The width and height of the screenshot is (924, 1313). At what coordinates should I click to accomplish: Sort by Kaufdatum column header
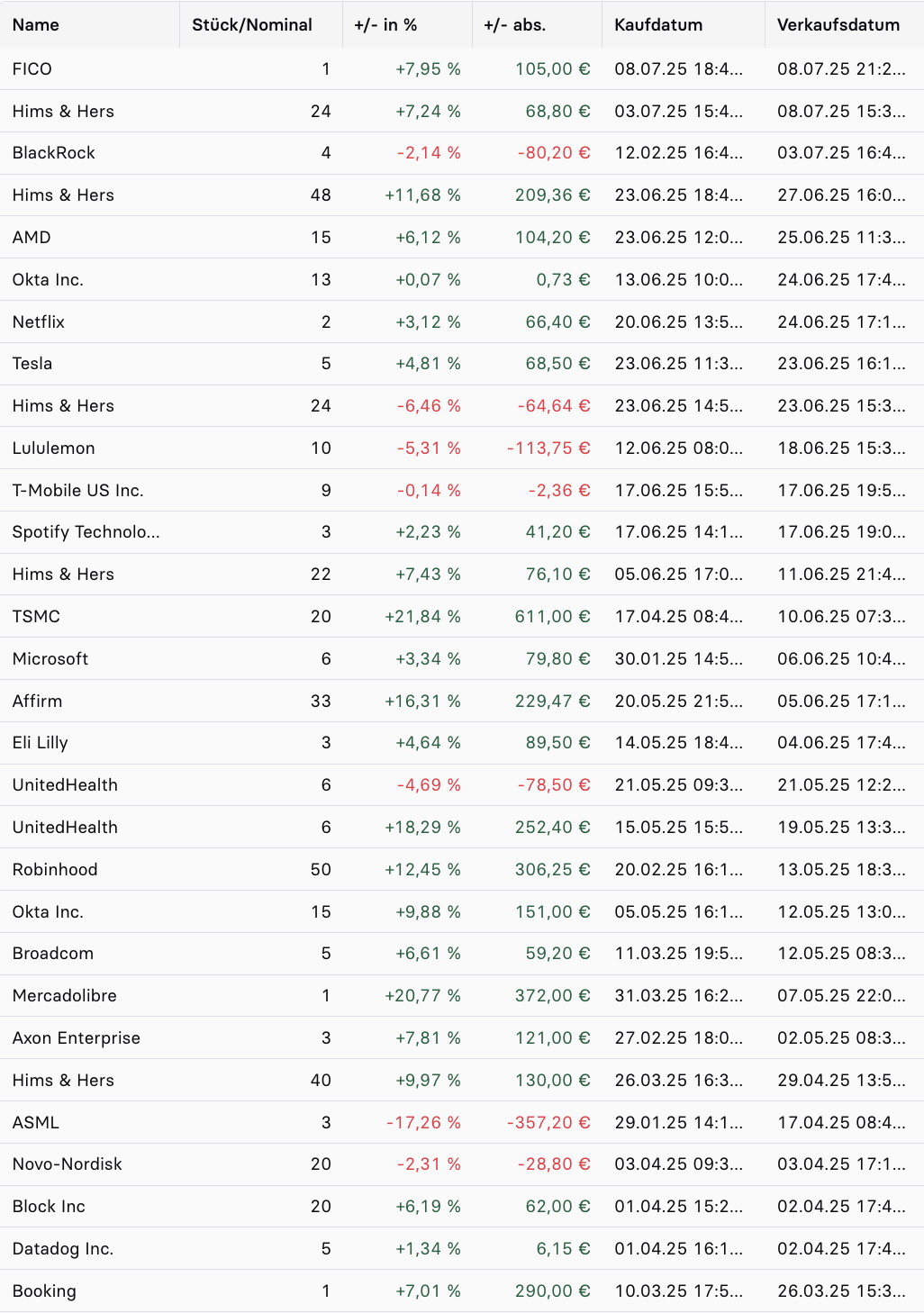point(684,24)
